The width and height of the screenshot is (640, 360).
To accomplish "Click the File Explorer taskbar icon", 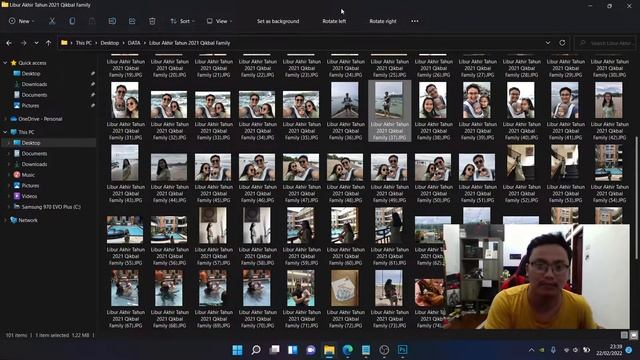I will (x=329, y=350).
